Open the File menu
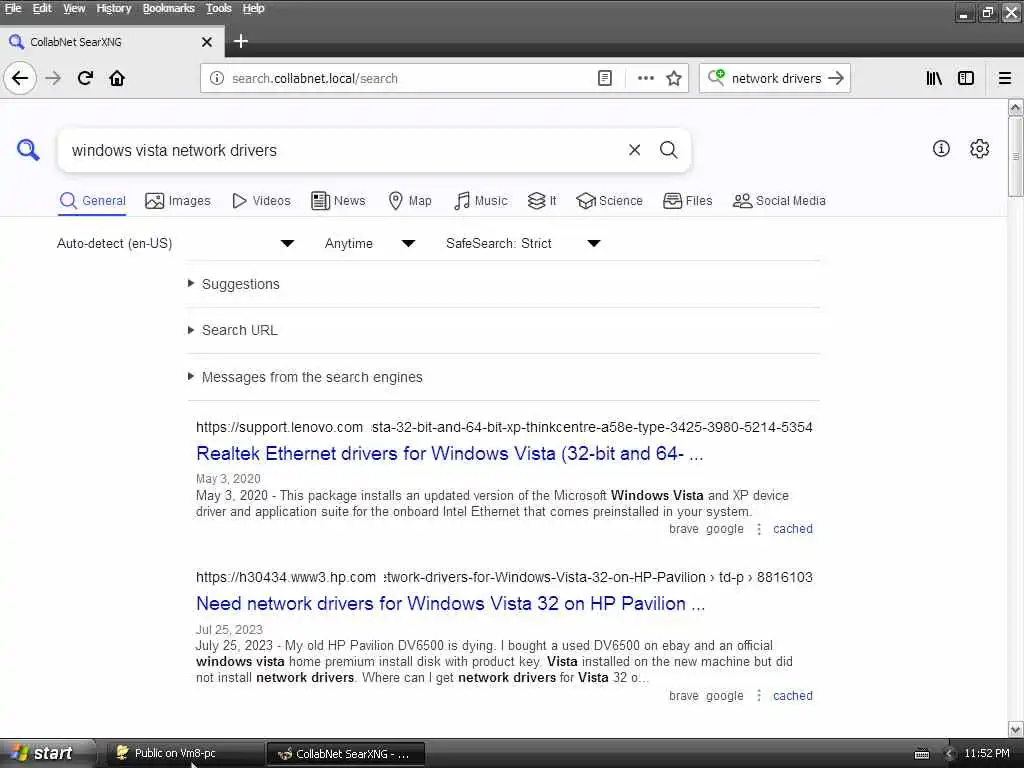Image resolution: width=1024 pixels, height=768 pixels. tap(13, 8)
